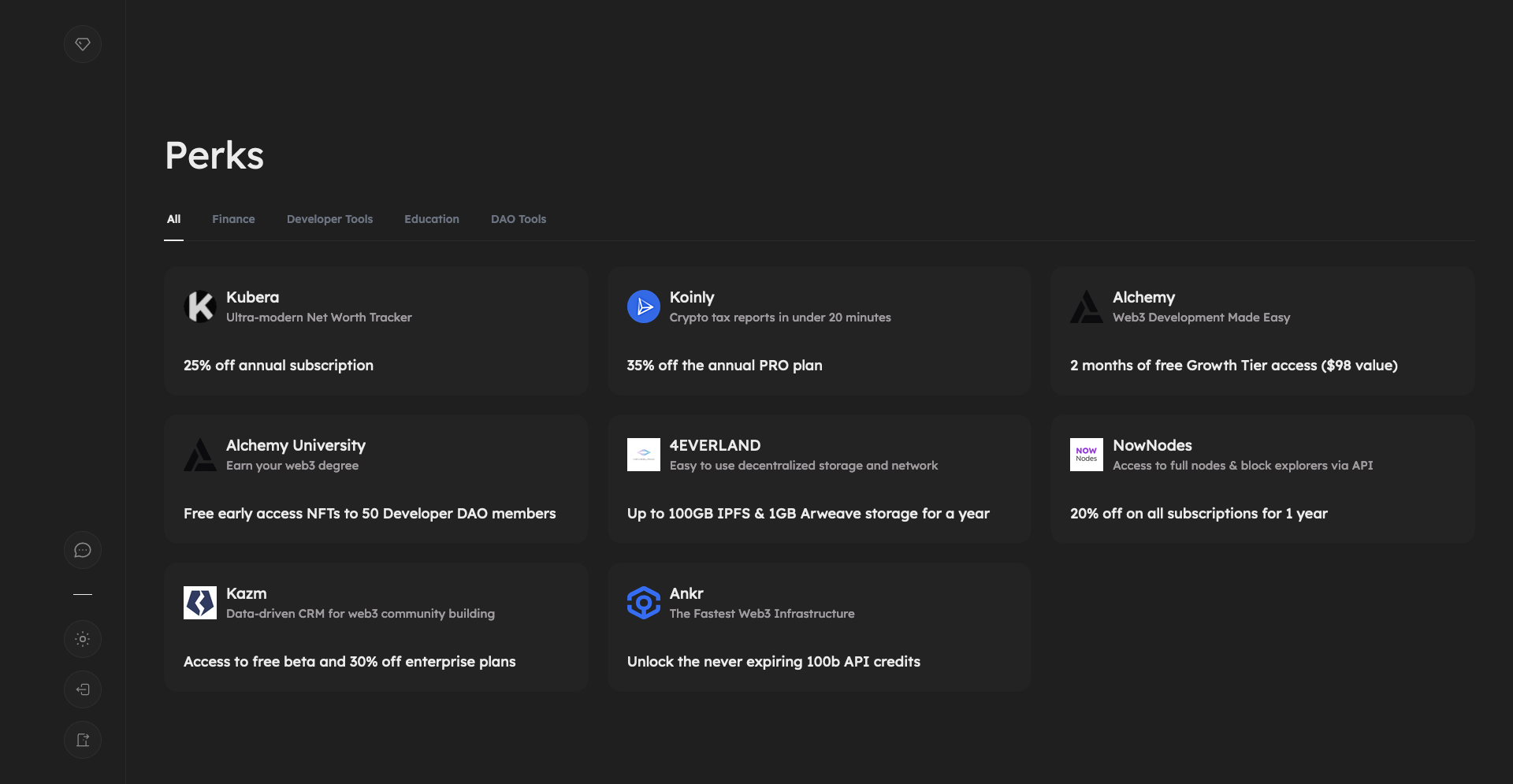This screenshot has height=784, width=1513.
Task: Switch to the DAO Tools tab
Action: click(x=519, y=219)
